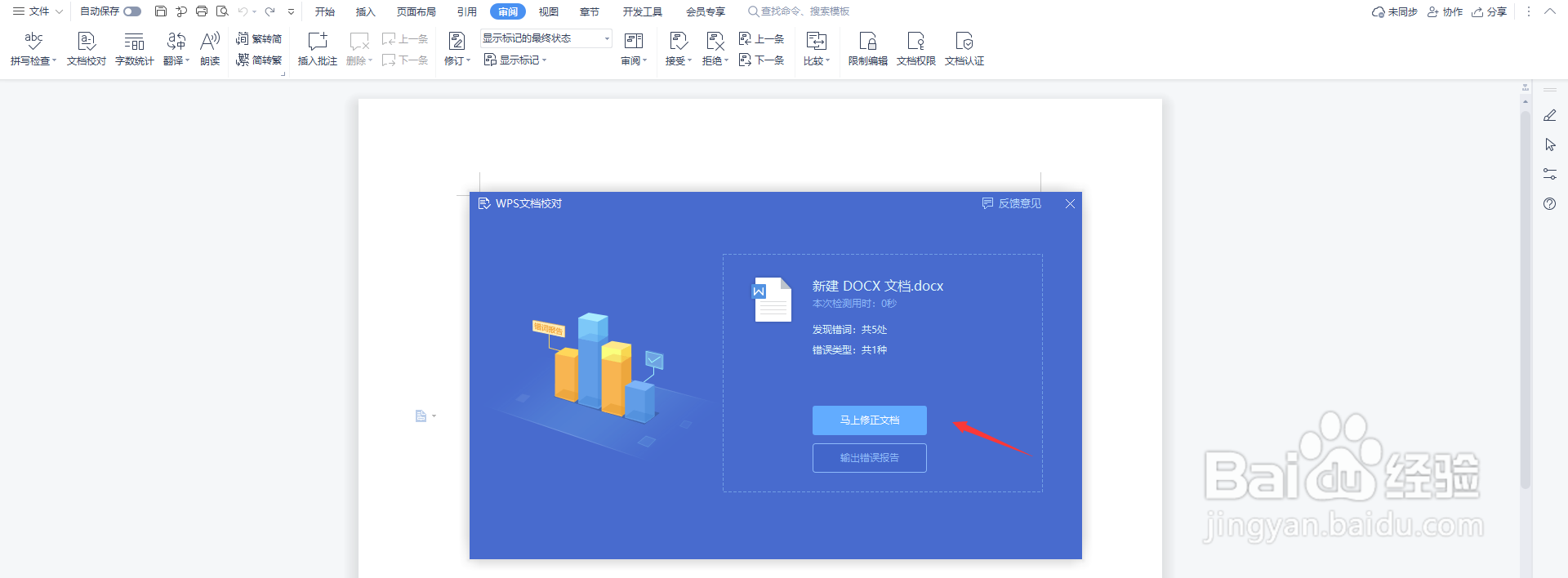
Task: Switch to the 会员专享 tab
Action: coord(706,11)
